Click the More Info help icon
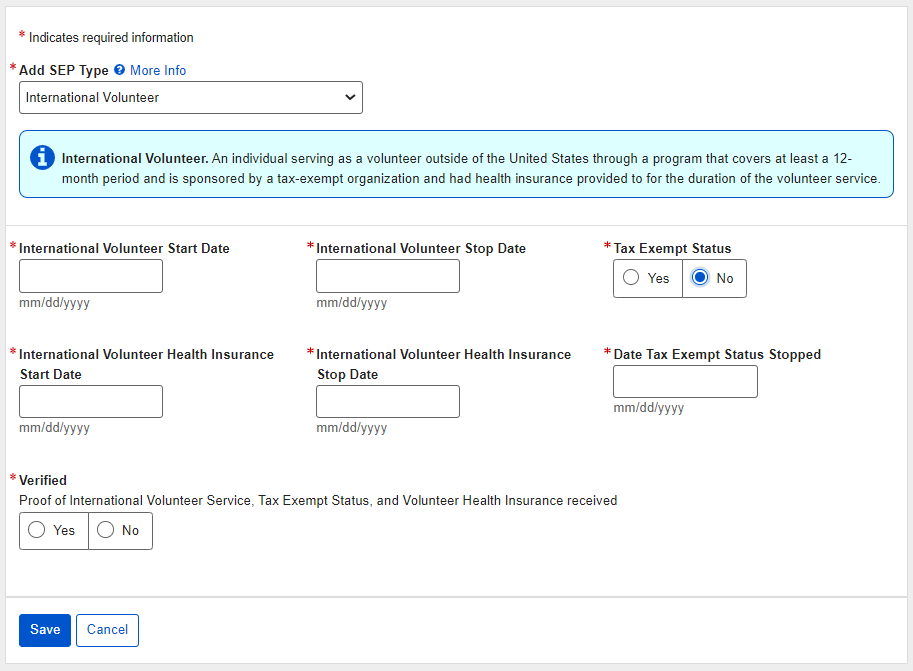The image size is (913, 671). pos(120,71)
